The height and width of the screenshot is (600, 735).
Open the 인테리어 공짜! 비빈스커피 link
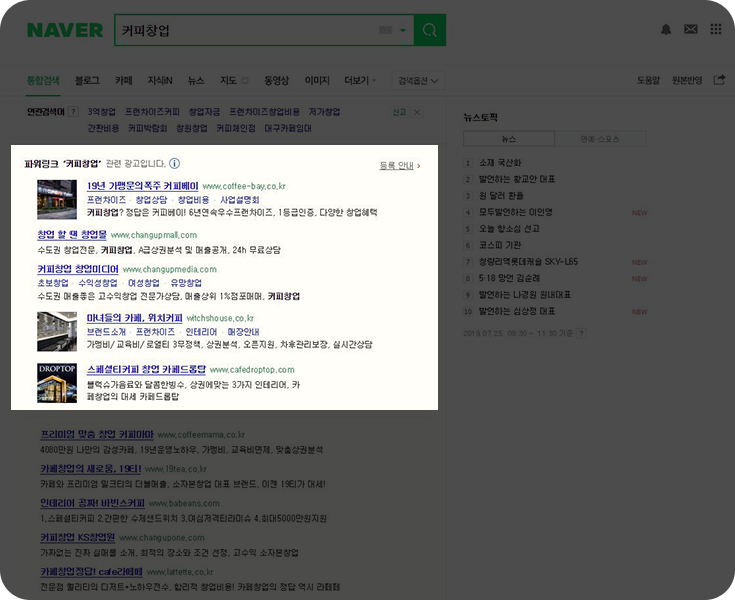pyautogui.click(x=93, y=503)
